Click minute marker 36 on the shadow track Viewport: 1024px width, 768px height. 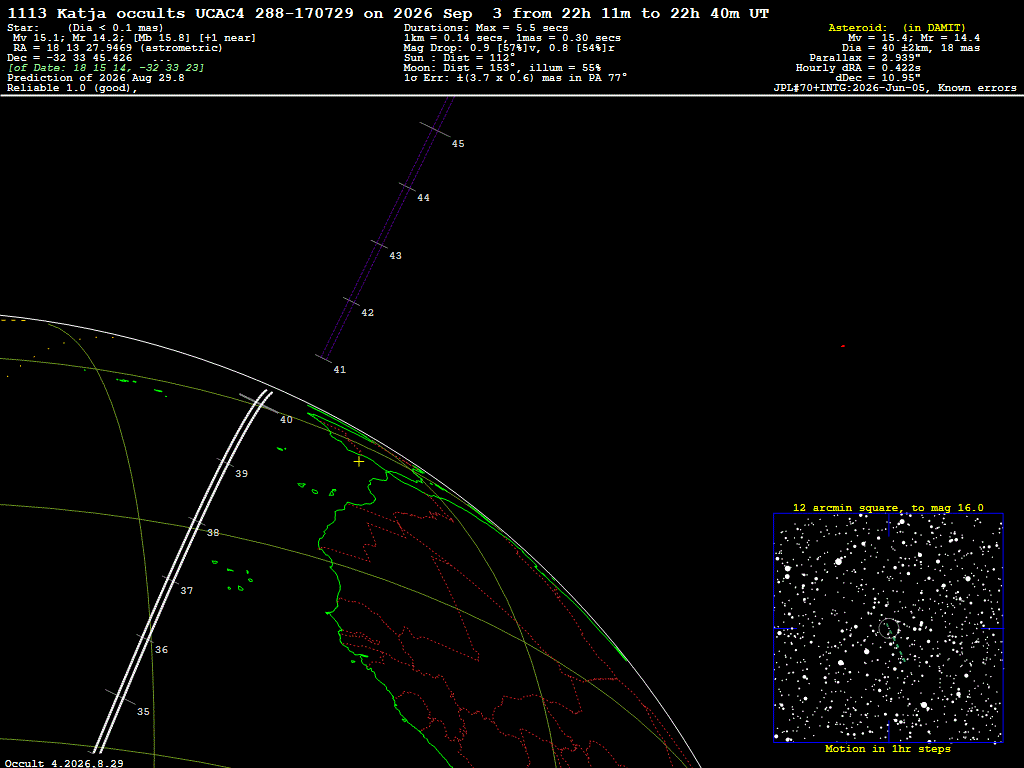[161, 650]
